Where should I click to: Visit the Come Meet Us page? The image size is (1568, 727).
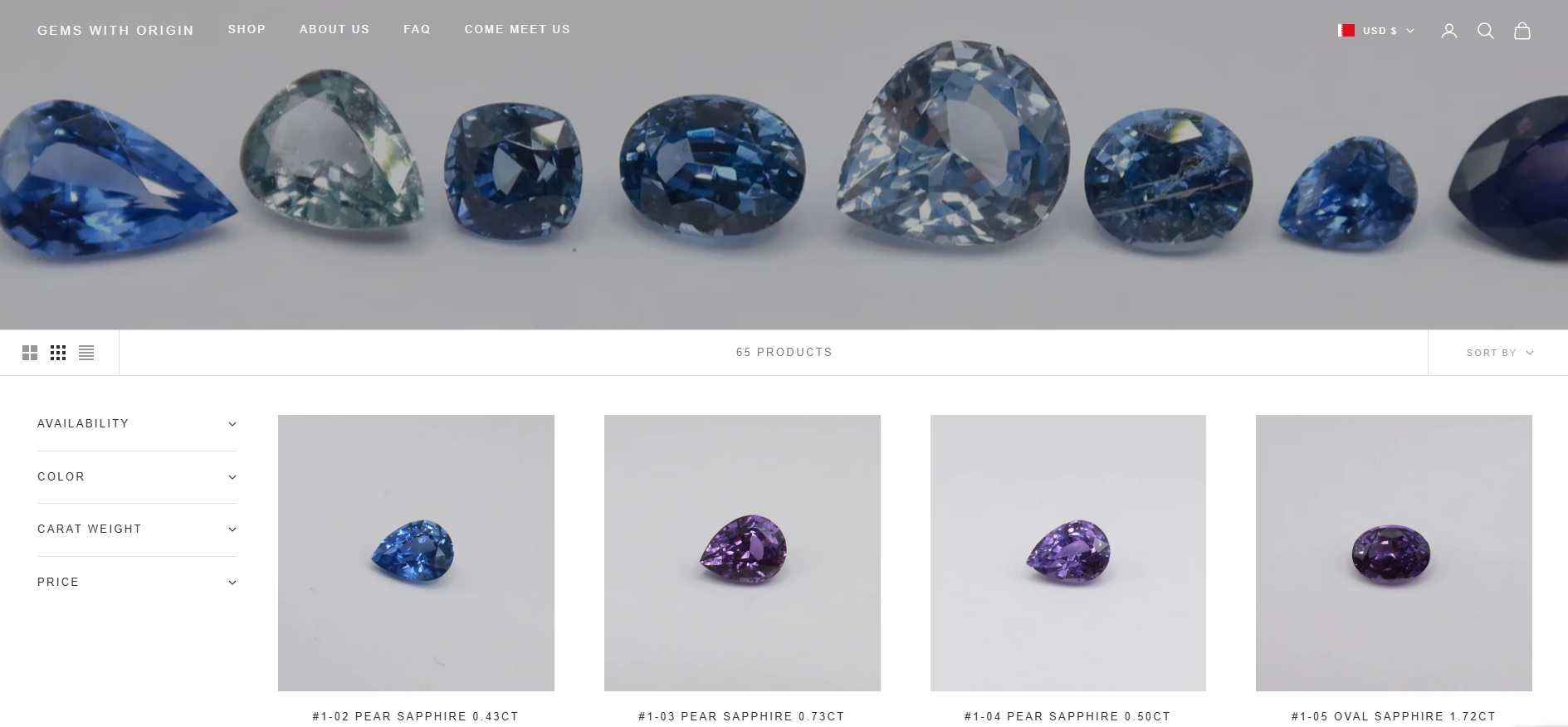point(517,29)
